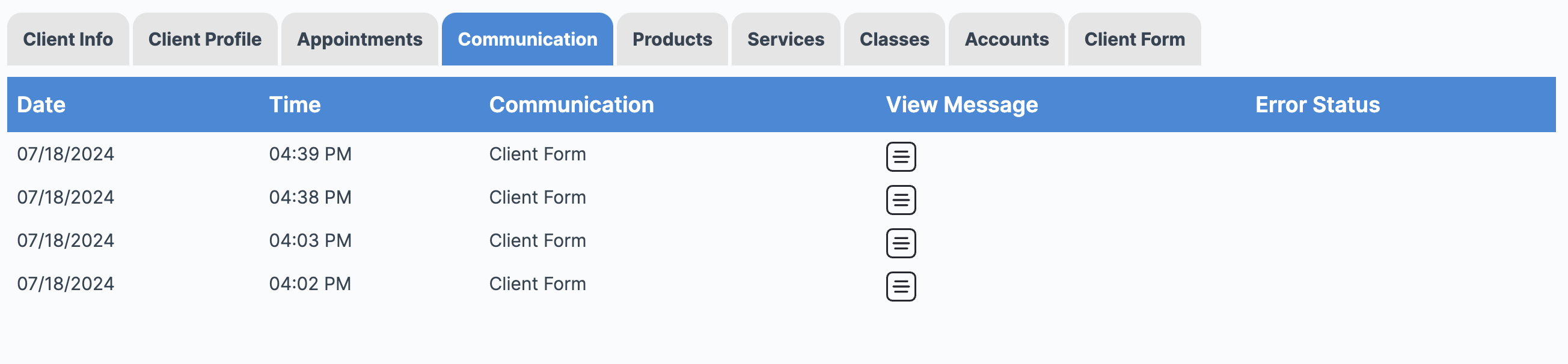
Task: Select the Client Form entry at 04:02 PM
Action: click(537, 284)
